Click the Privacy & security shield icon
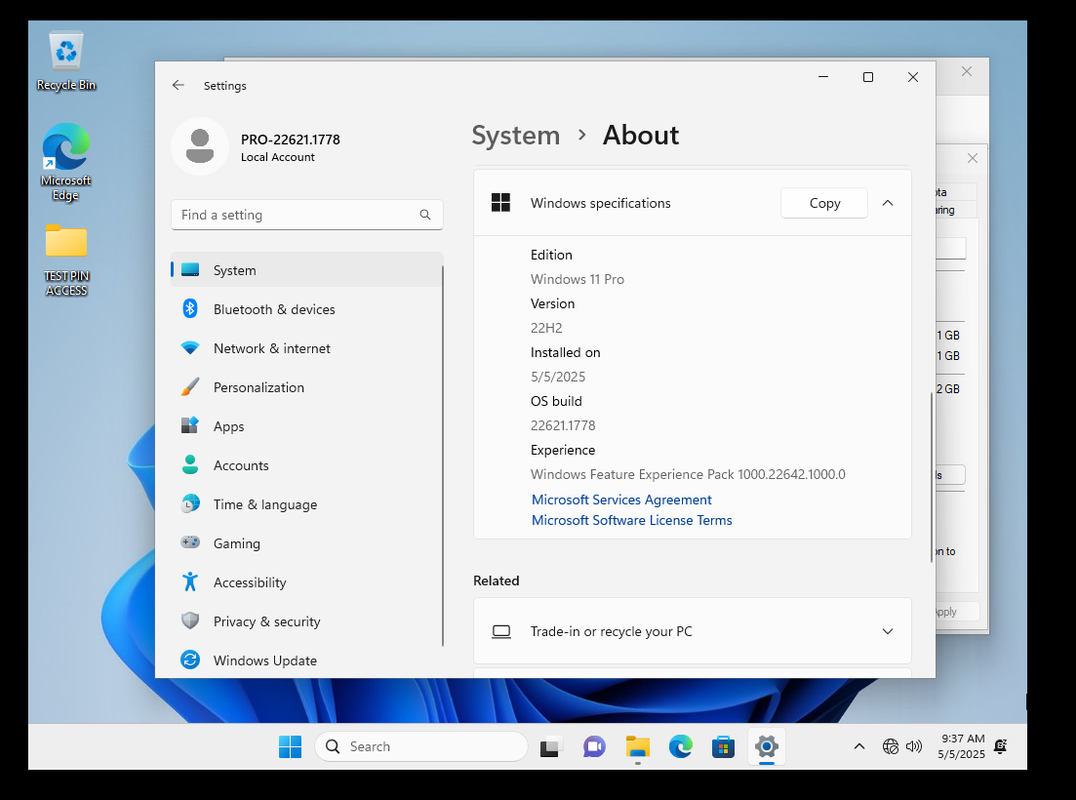 pos(190,621)
